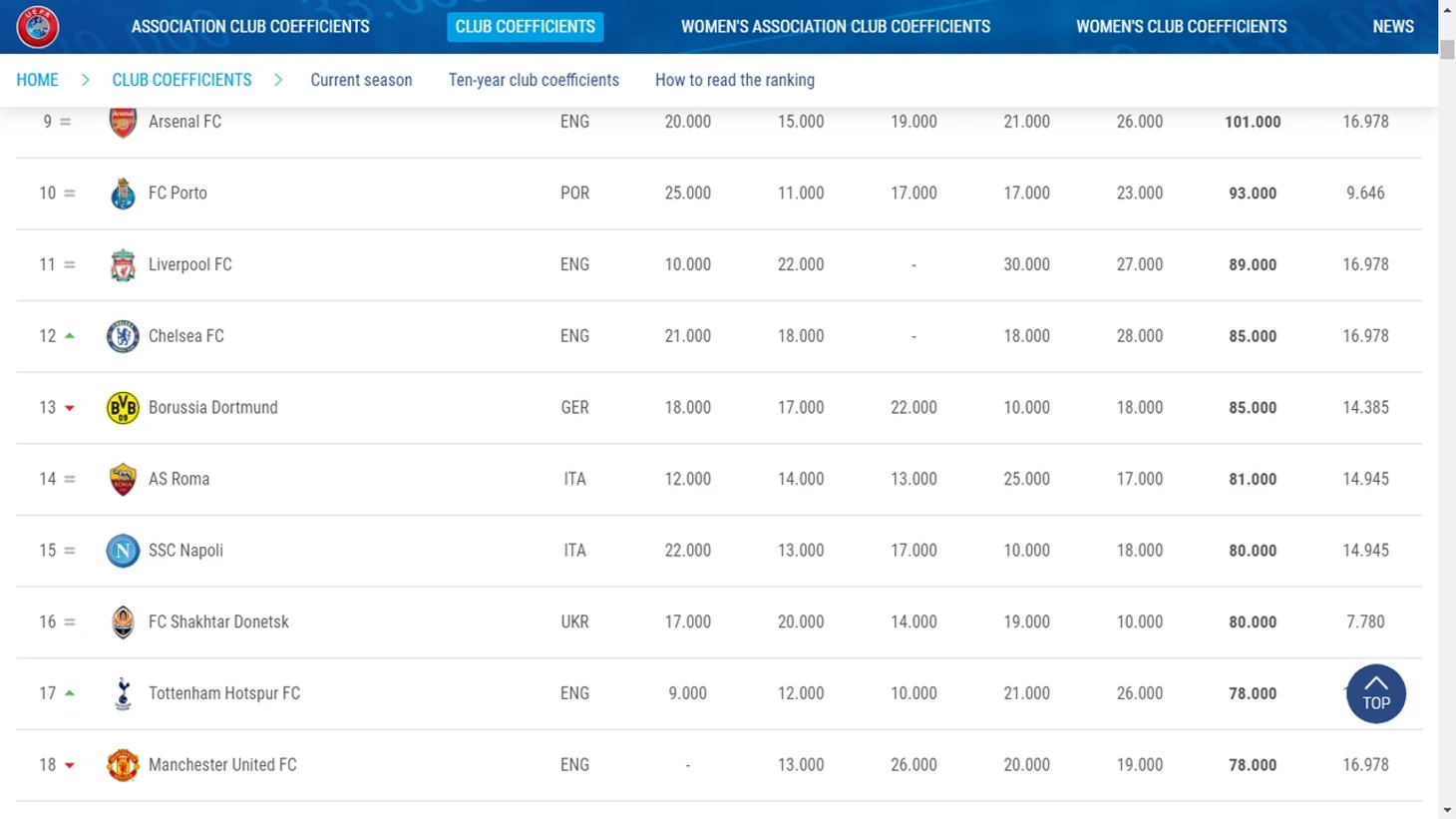Click the red down arrow beside rank 18
Screen dimensions: 1456x819
(70, 765)
